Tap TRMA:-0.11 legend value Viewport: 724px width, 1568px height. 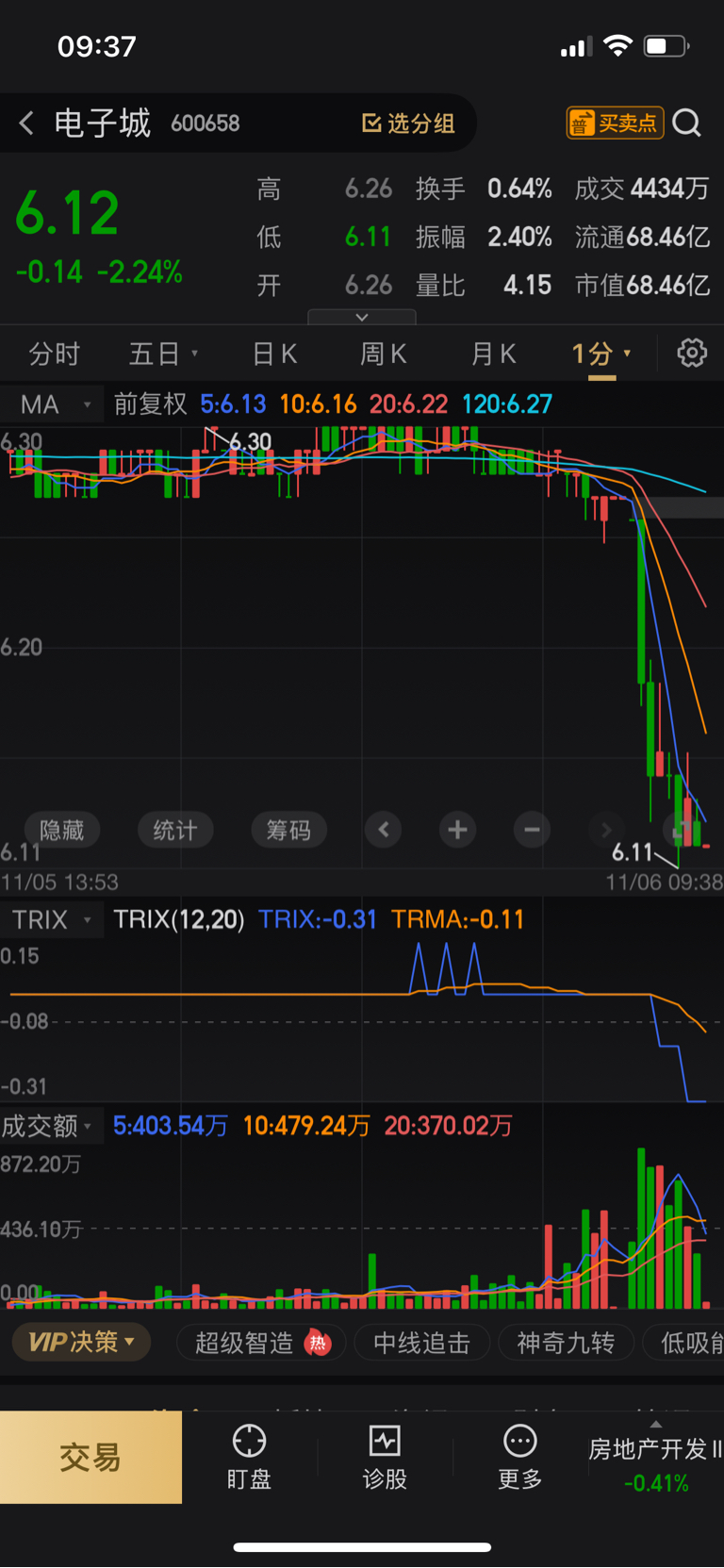click(x=458, y=919)
